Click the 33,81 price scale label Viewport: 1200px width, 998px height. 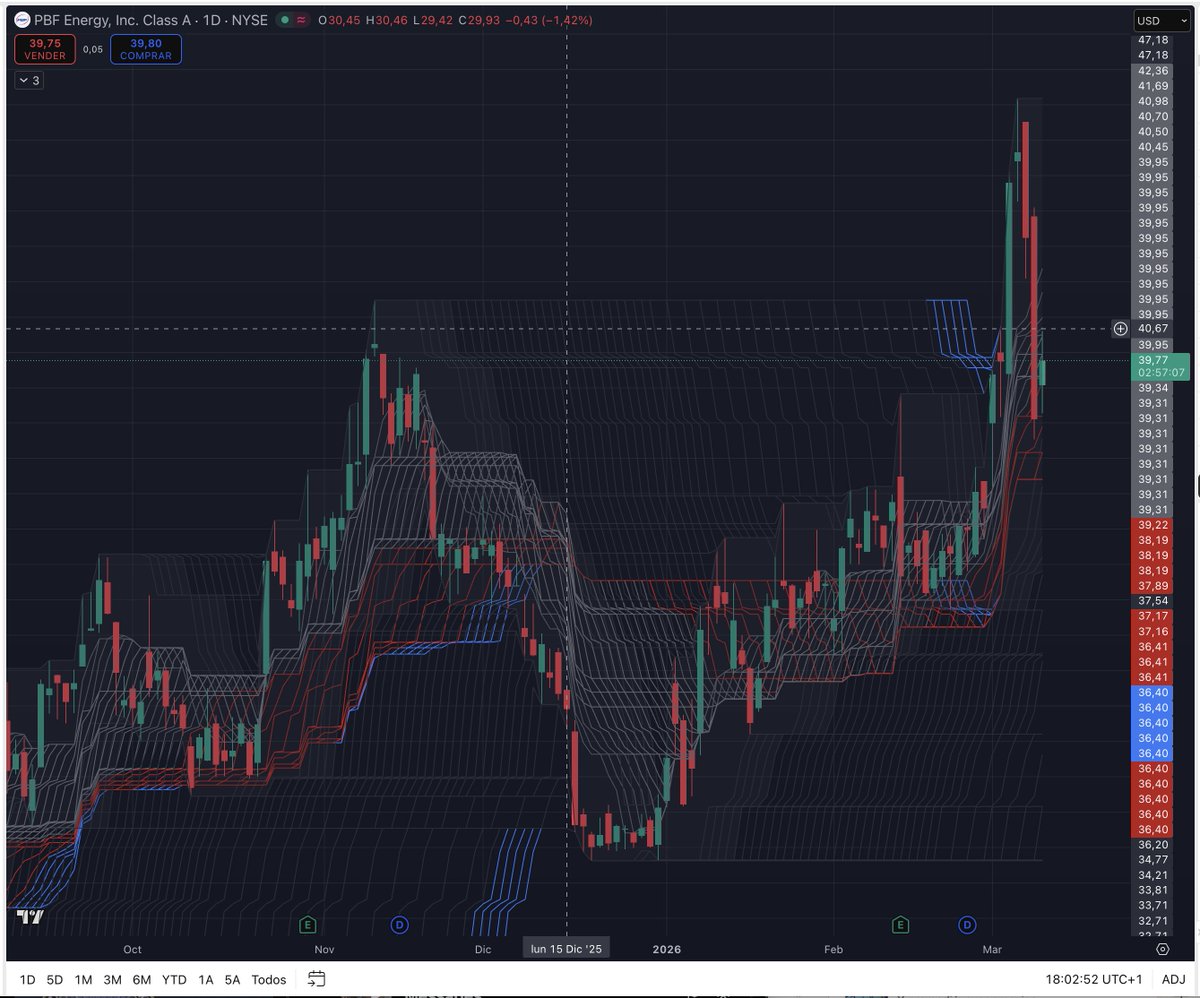click(1153, 890)
